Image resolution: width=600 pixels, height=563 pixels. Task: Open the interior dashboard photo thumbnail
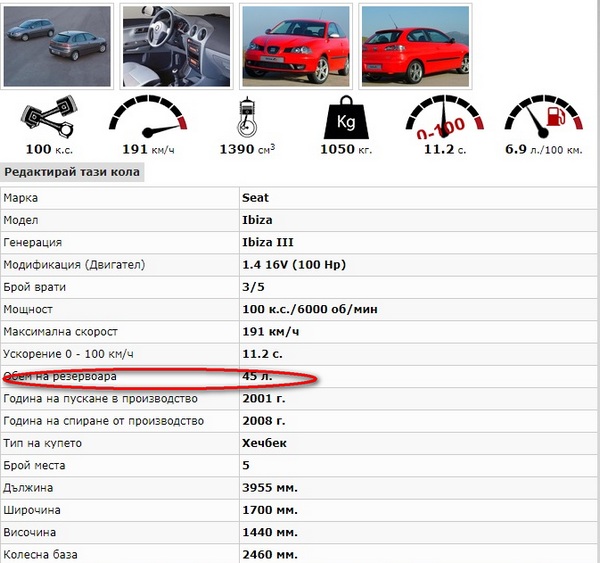coord(176,46)
